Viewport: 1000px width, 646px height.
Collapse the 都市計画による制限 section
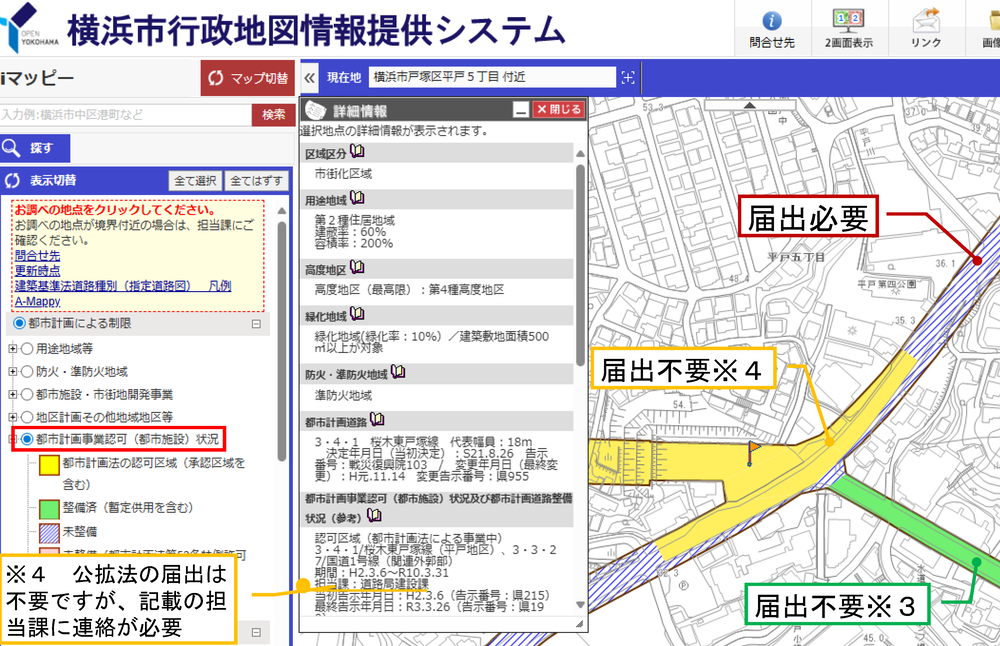click(256, 324)
